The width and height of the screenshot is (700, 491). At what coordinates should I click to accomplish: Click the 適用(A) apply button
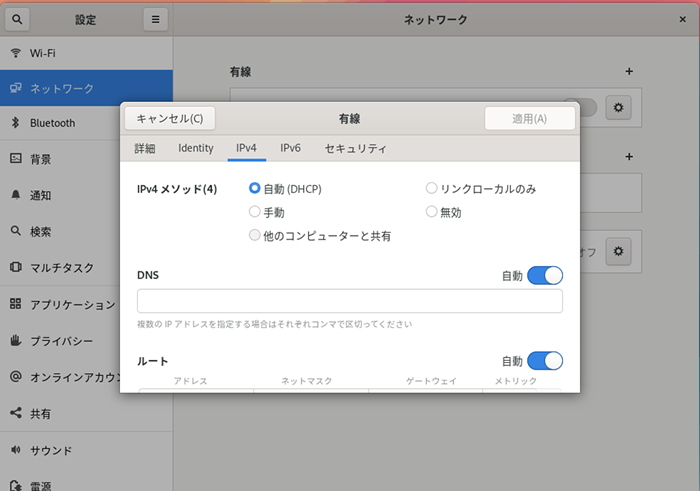tap(529, 118)
